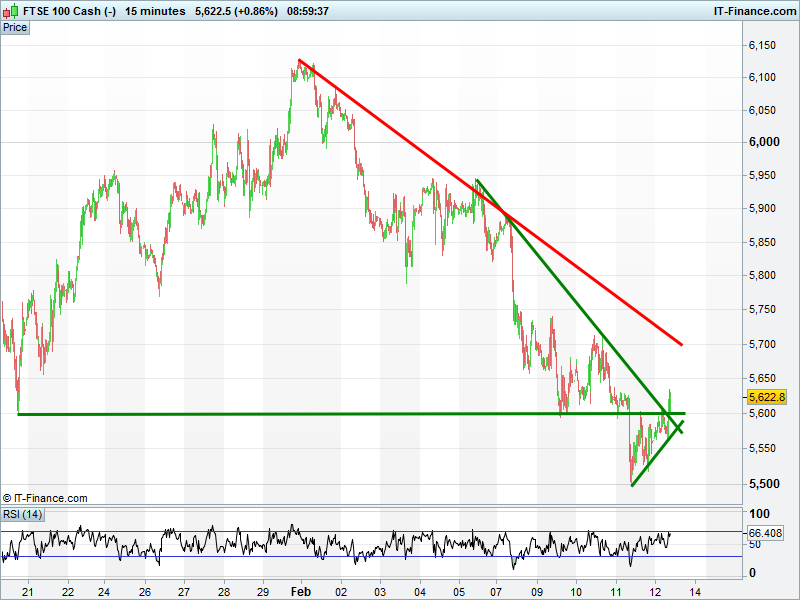The width and height of the screenshot is (800, 600).
Task: Open the Price panel tab
Action: 15,27
